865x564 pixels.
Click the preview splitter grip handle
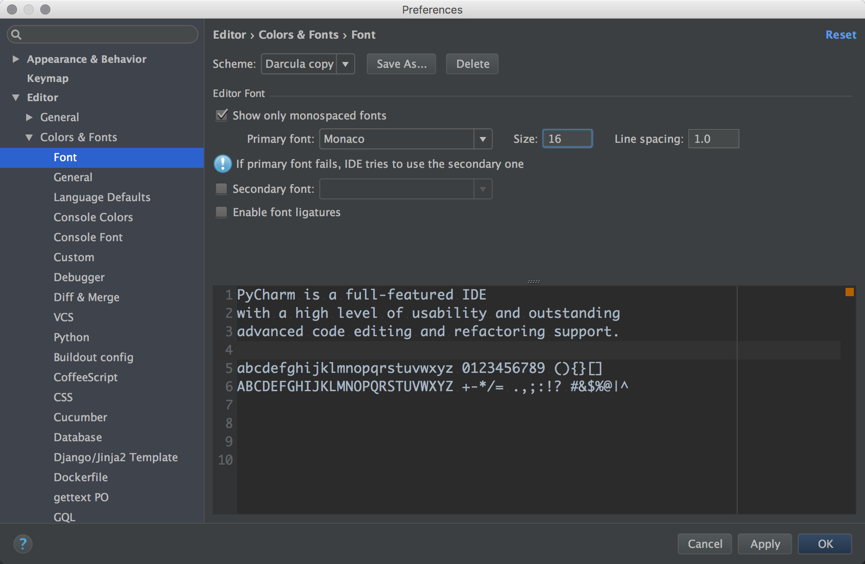pos(533,281)
